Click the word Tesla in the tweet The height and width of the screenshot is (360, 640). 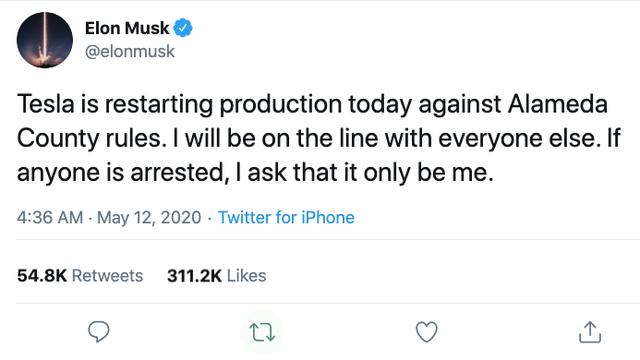(46, 104)
